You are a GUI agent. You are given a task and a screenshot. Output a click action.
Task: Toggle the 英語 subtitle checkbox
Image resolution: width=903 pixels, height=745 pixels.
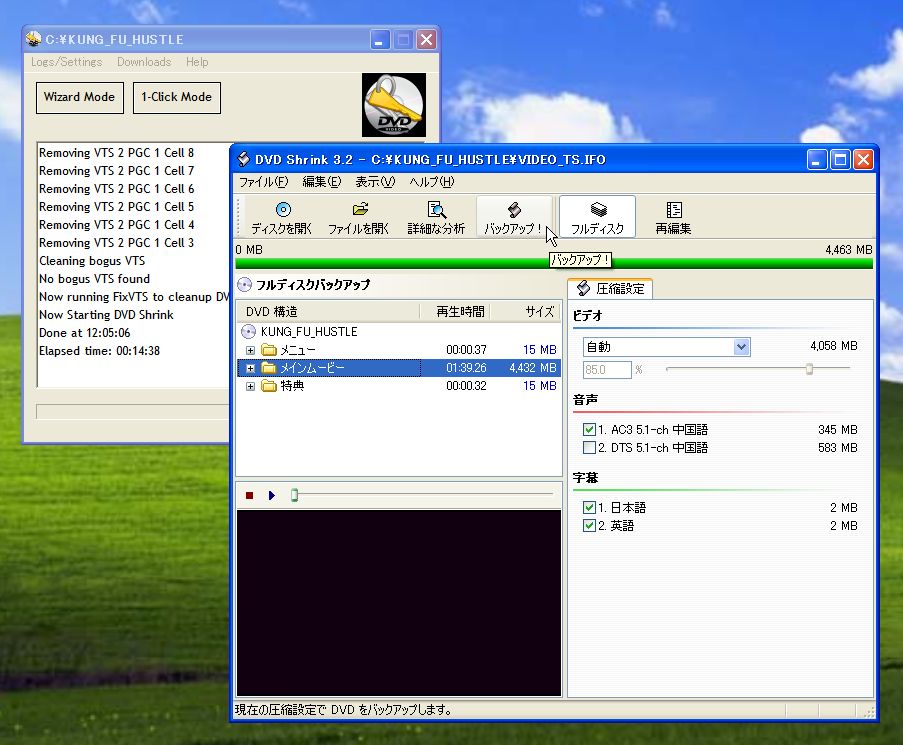pos(589,525)
